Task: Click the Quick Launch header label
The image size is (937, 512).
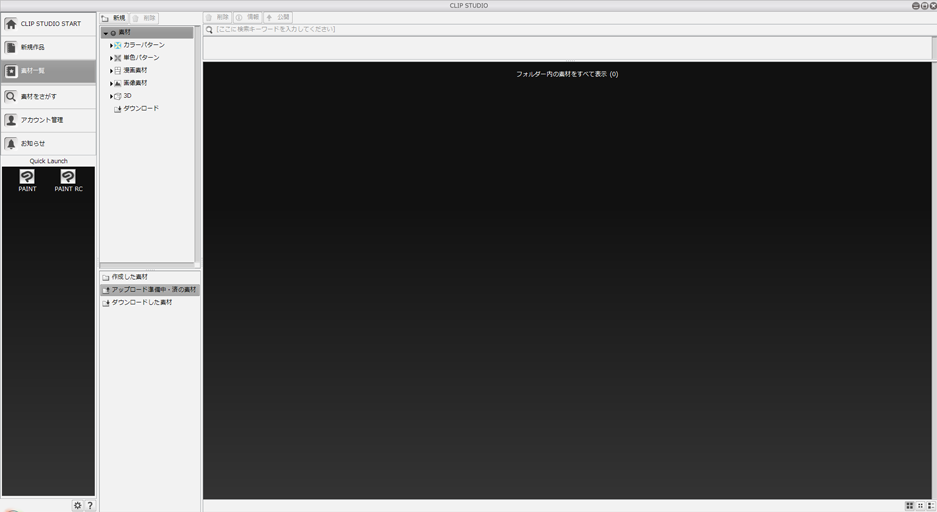Action: tap(48, 161)
